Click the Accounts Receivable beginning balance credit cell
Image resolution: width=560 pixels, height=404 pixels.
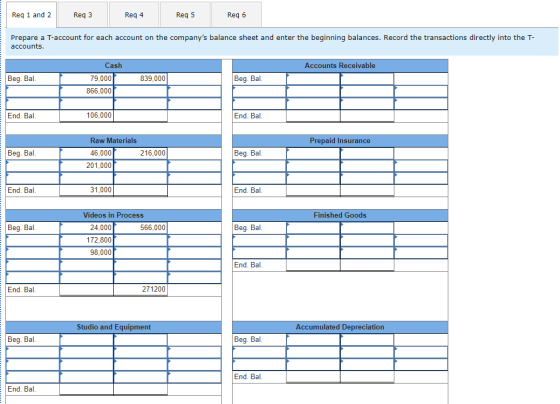click(x=367, y=79)
